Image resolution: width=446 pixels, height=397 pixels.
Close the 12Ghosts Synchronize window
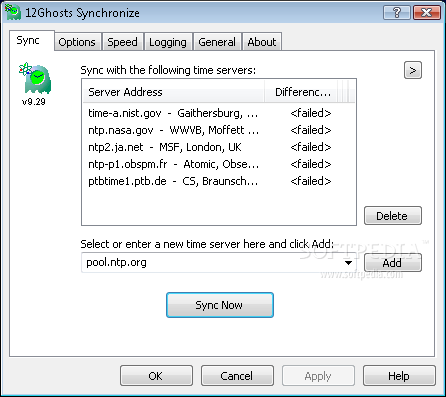[427, 13]
